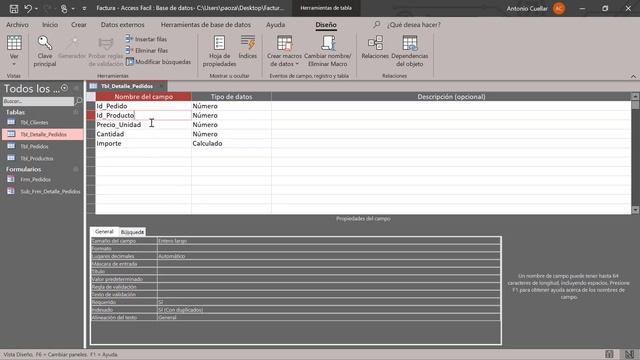The image size is (640, 360).
Task: Click the Calculado data type cell
Action: click(231, 144)
